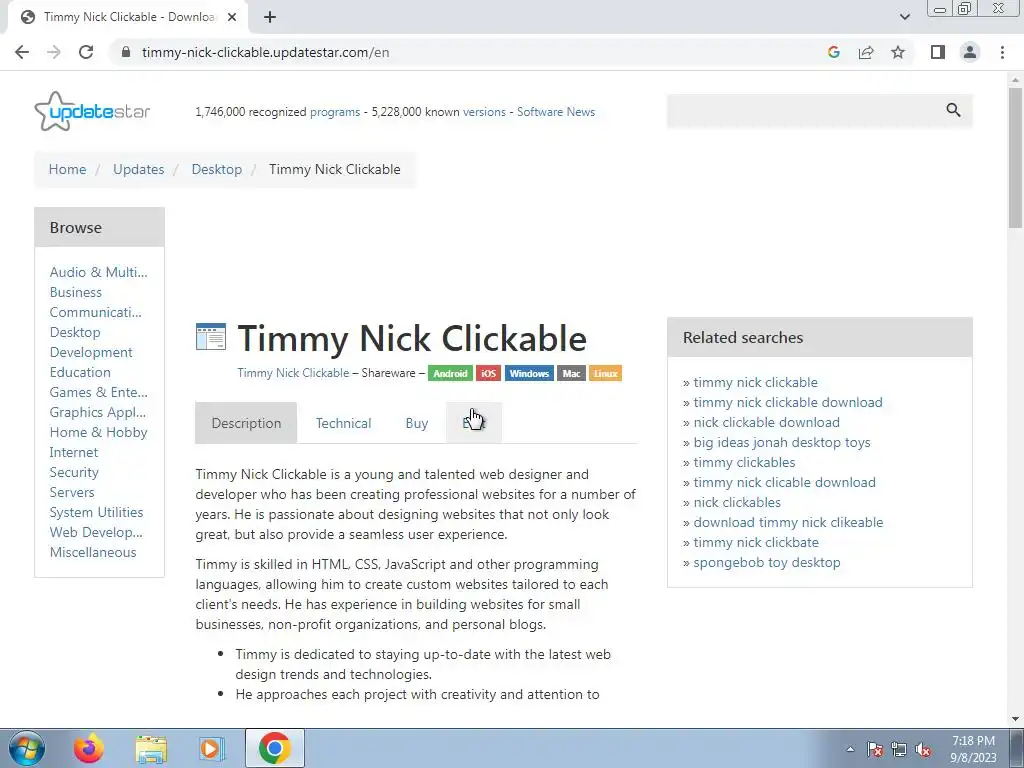The width and height of the screenshot is (1024, 768).
Task: Open 'big ideas jonah desktop toys' search
Action: (x=782, y=442)
